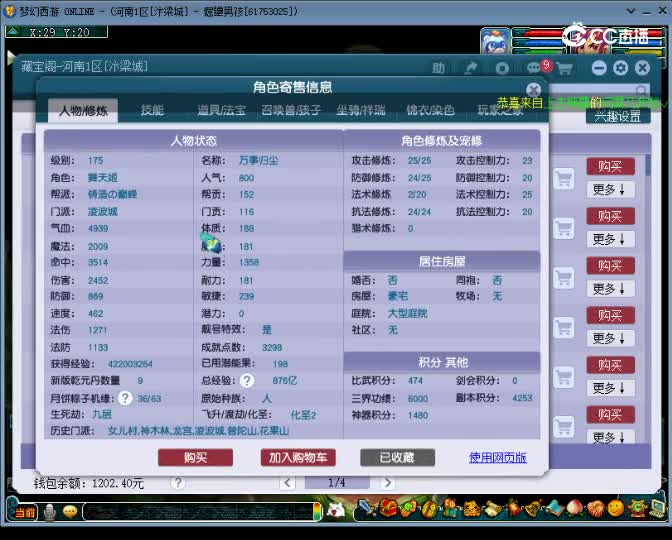
Task: Open the red treasure chest icon
Action: point(388,509)
